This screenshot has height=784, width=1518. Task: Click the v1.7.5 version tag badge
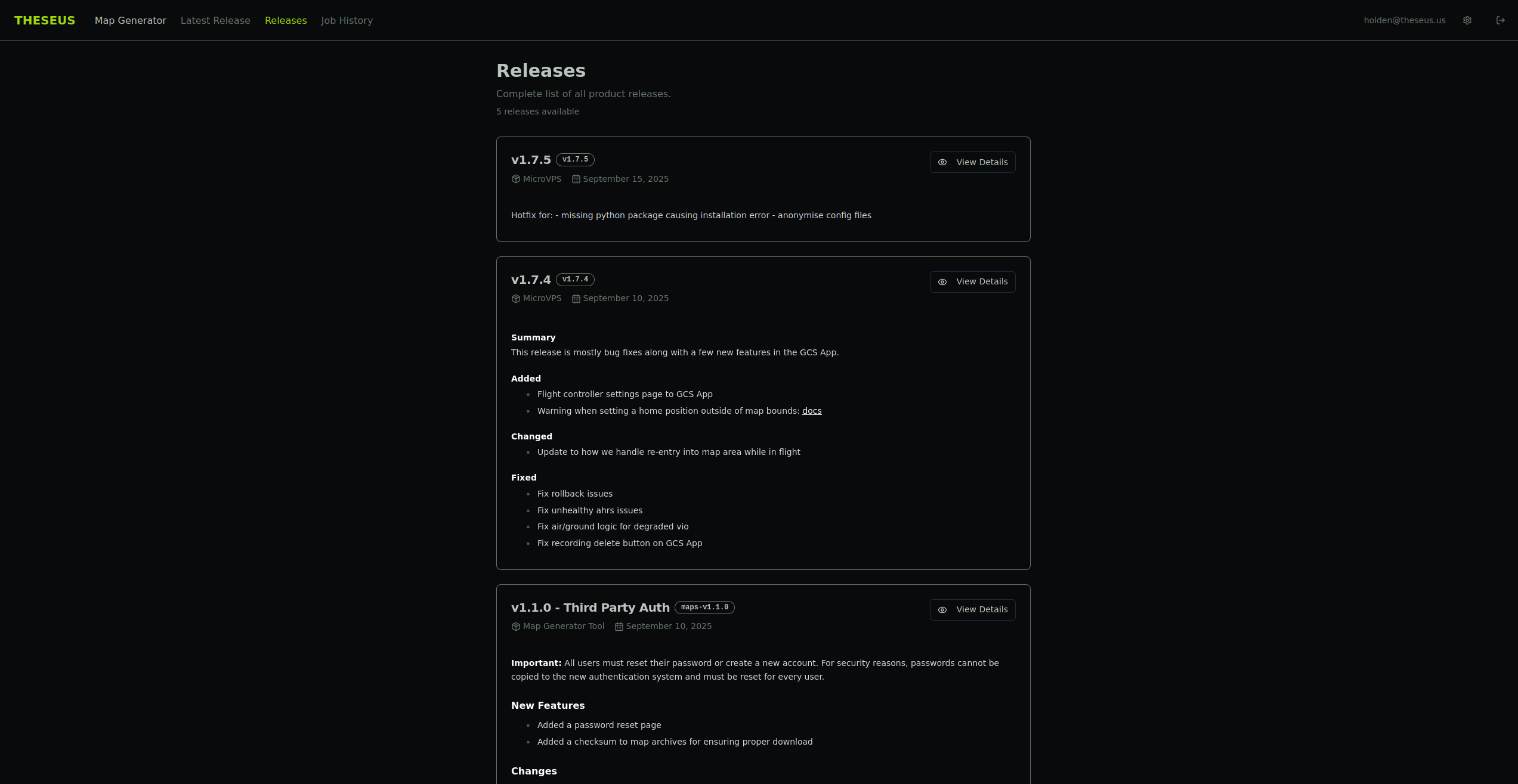click(575, 159)
